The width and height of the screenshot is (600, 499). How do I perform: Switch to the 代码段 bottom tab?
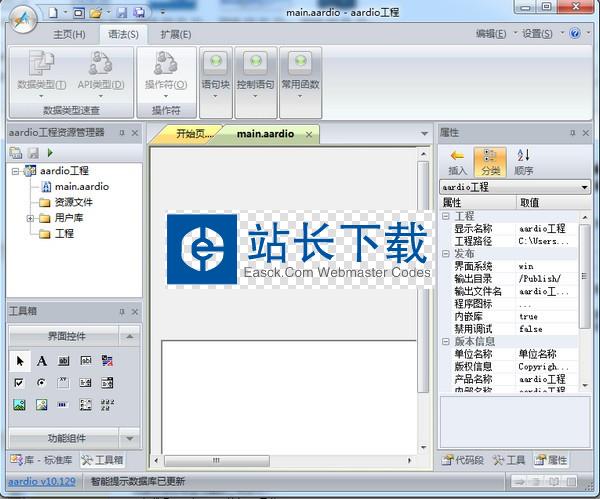point(463,460)
